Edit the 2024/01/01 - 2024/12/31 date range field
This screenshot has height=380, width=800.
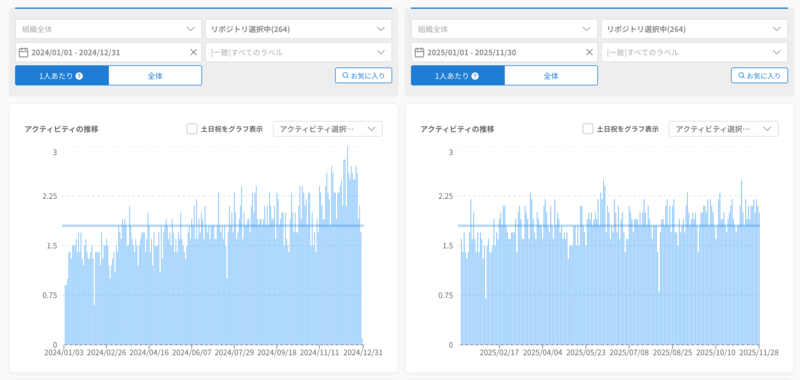(x=108, y=52)
